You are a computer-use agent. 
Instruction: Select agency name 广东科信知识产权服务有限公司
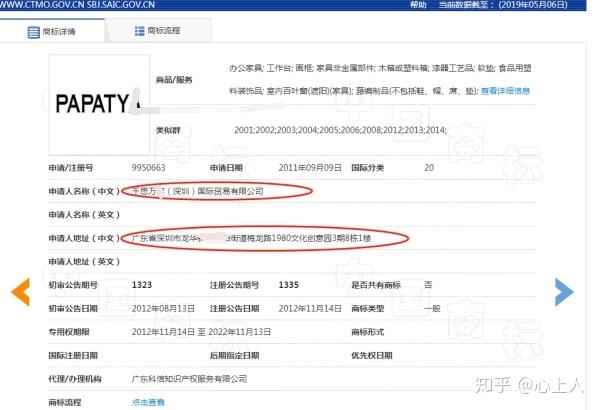(189, 379)
